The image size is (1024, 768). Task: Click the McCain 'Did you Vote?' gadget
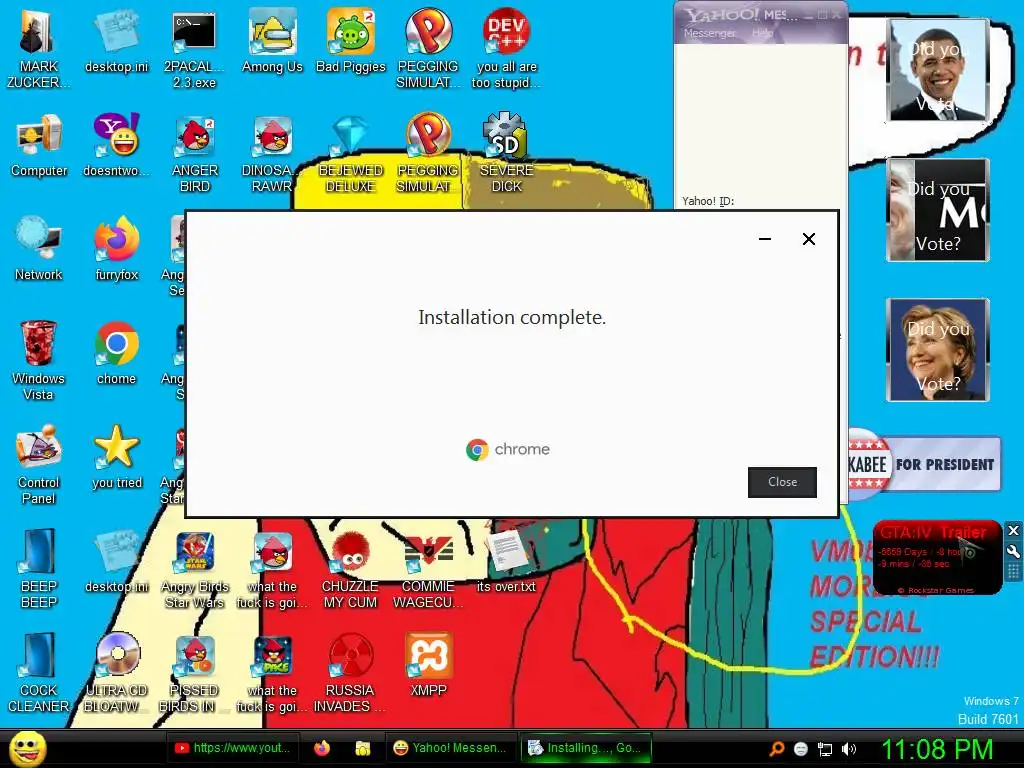click(938, 210)
